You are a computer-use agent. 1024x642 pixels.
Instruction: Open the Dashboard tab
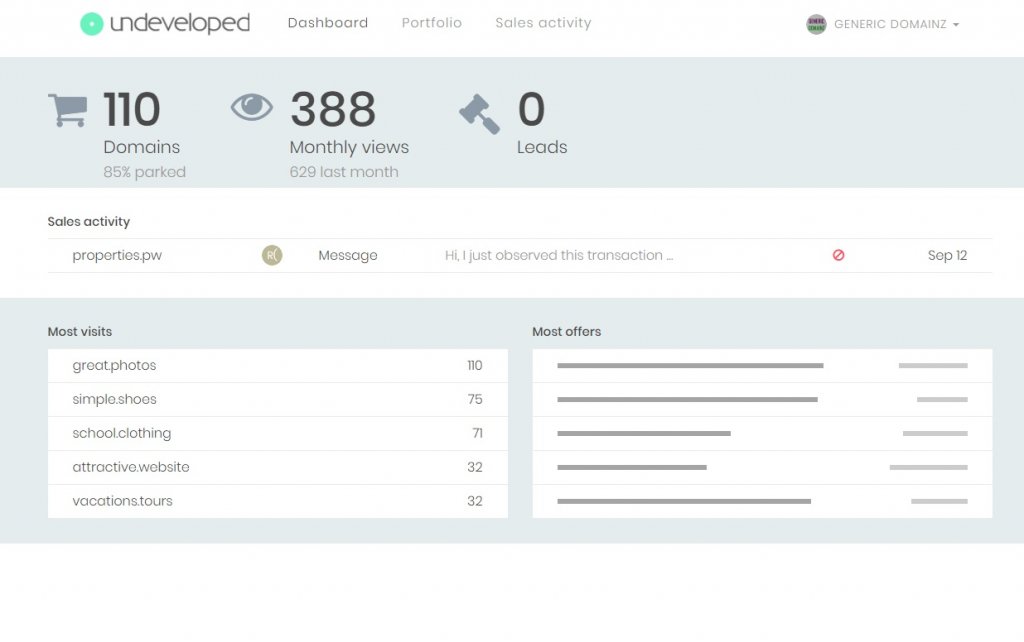point(328,23)
